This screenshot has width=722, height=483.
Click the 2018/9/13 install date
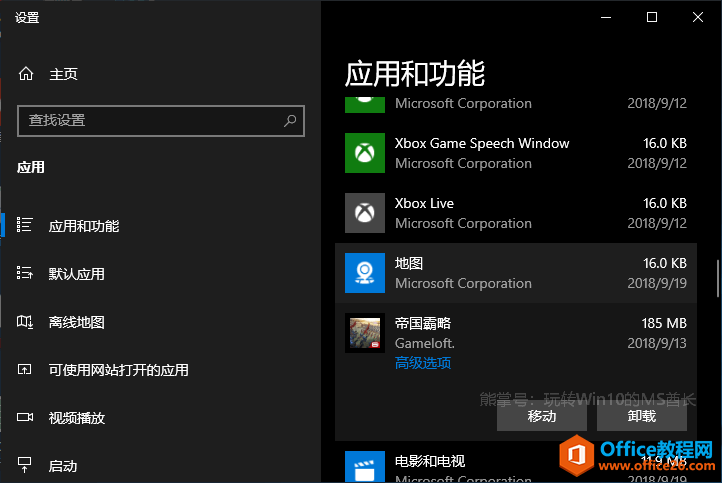point(657,343)
